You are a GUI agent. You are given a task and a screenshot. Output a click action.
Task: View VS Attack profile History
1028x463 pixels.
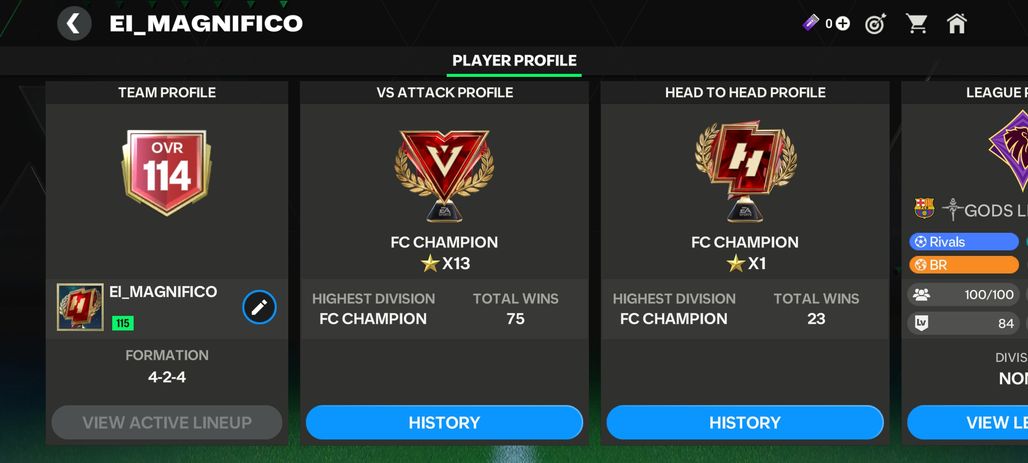tap(445, 422)
